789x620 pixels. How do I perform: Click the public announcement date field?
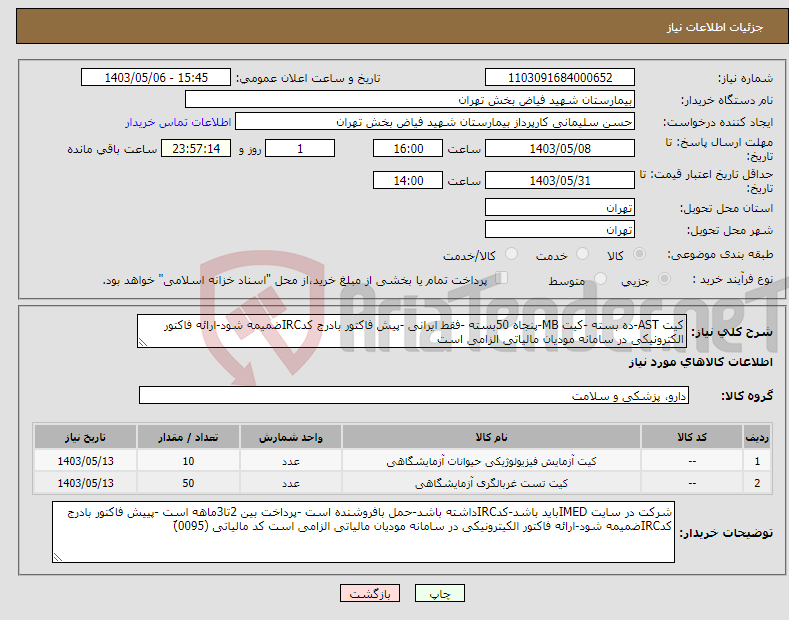pos(156,78)
